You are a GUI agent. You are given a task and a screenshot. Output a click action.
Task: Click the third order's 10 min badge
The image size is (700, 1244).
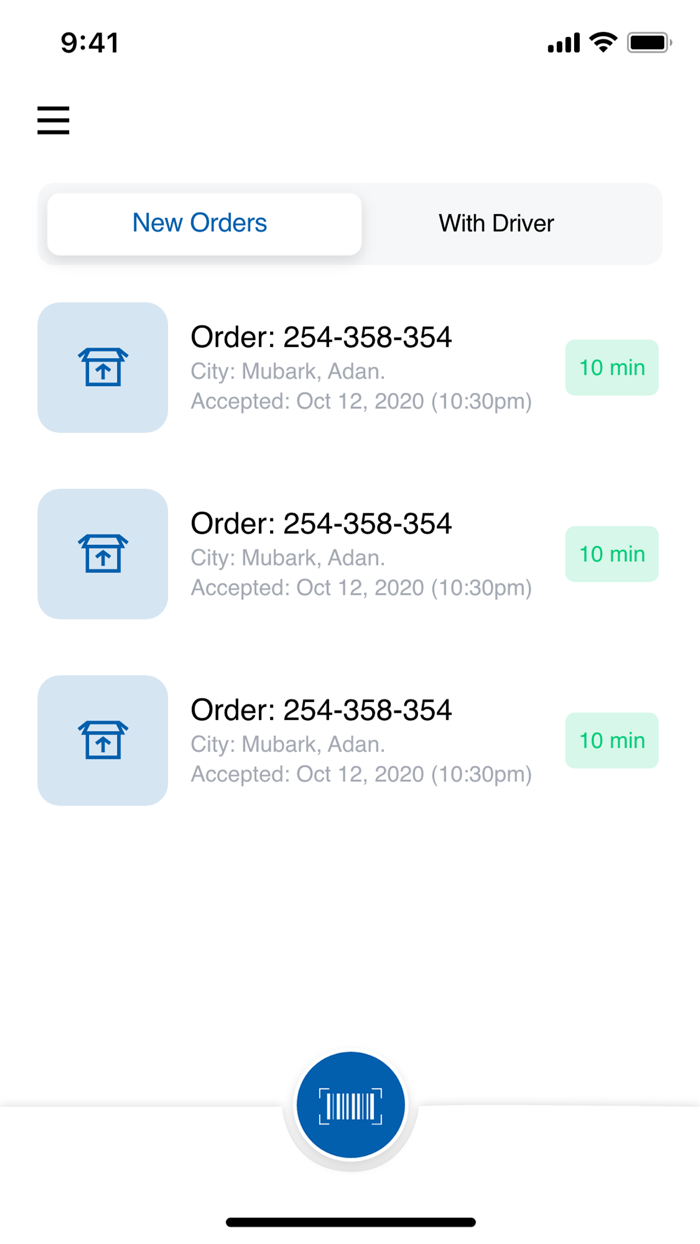click(612, 740)
